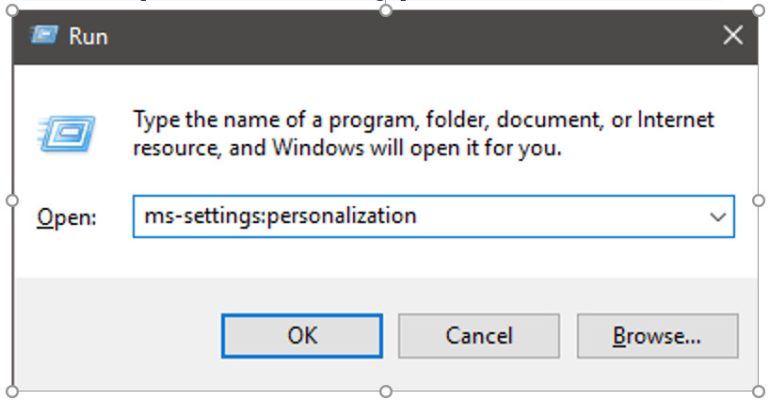Confirm the command with the OK button
The image size is (769, 400).
click(302, 336)
